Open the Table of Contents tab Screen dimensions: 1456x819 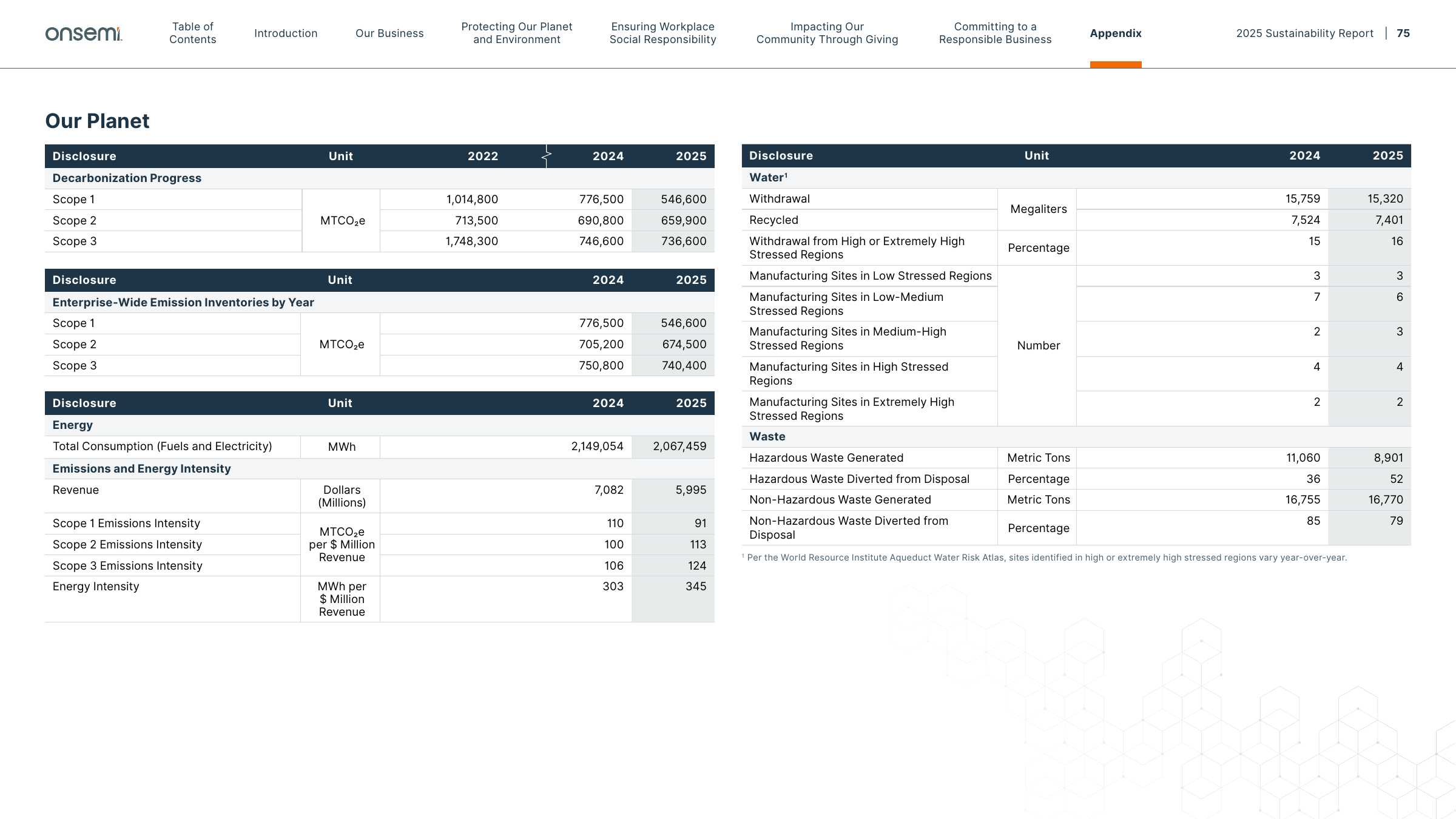coord(192,33)
